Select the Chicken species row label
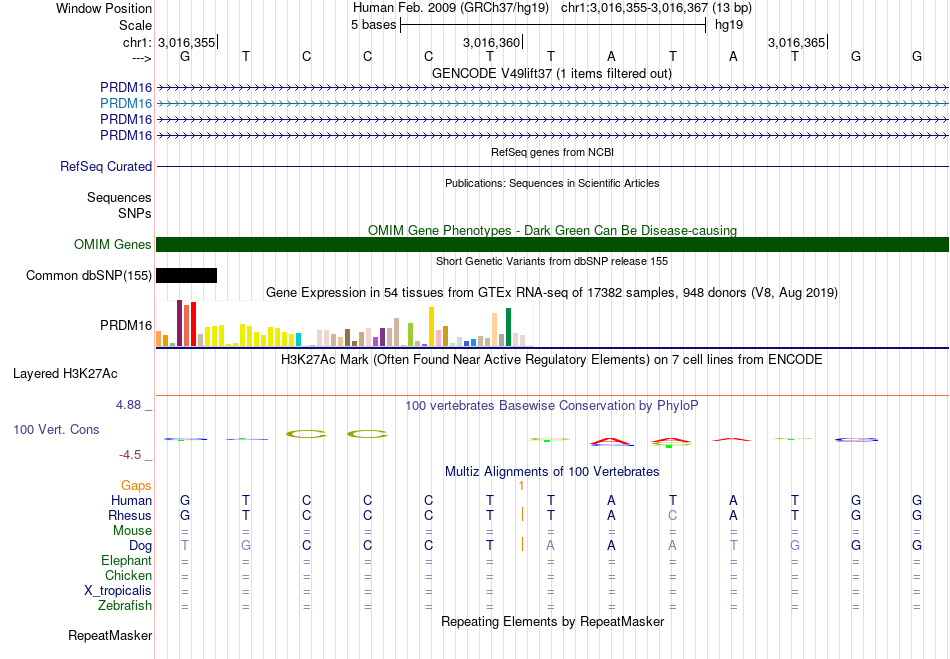This screenshot has height=659, width=950. pos(128,575)
